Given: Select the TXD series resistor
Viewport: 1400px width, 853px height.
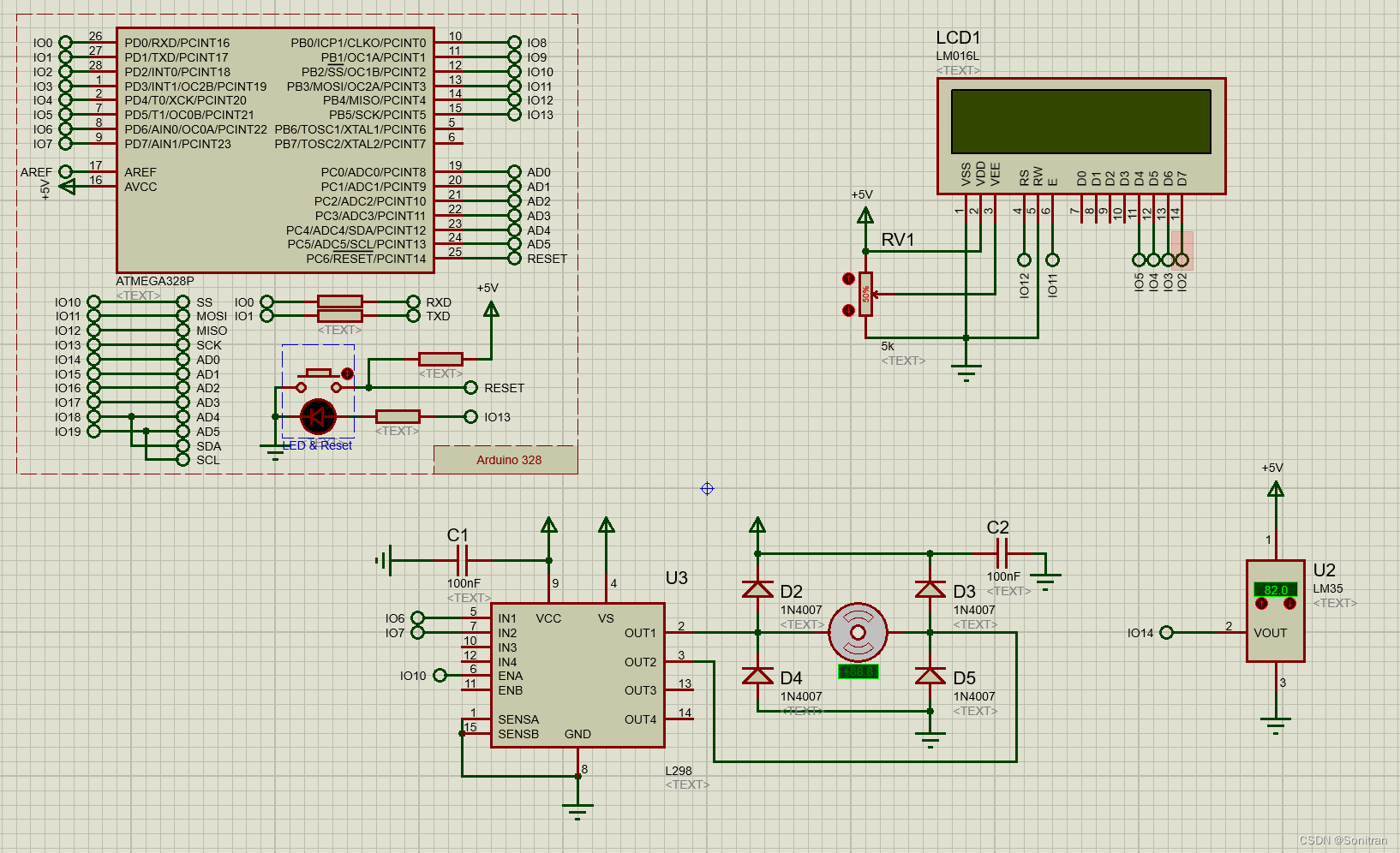Looking at the screenshot, I should 340,316.
